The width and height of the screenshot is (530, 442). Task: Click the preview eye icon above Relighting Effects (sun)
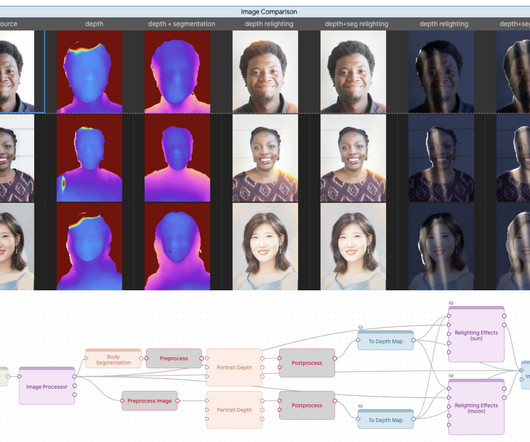tap(451, 303)
